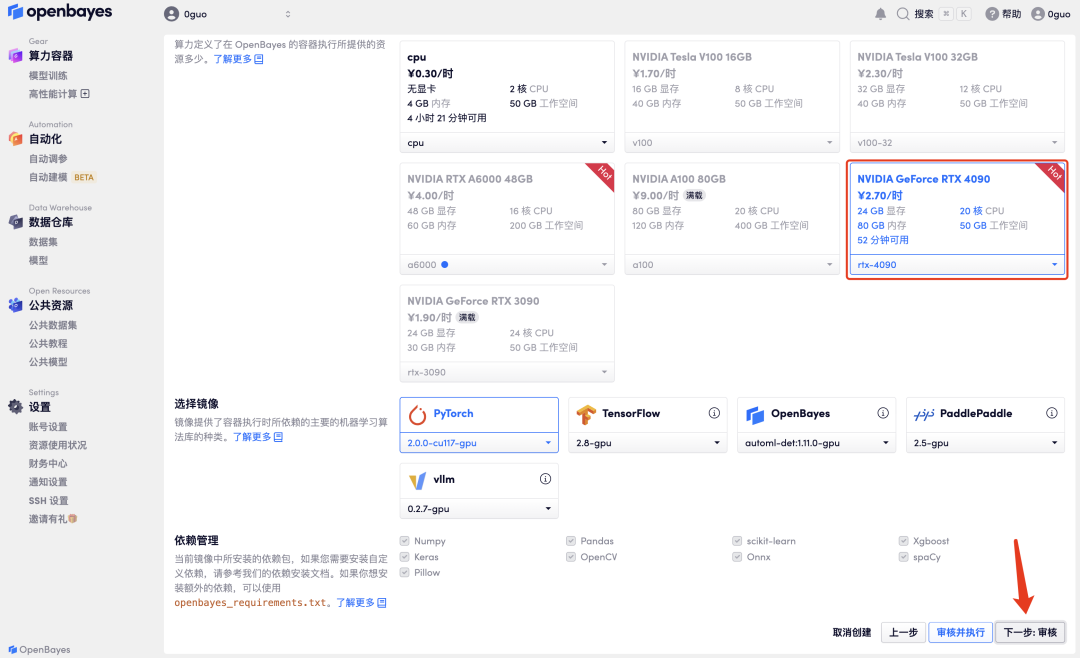Open the 设置 settings gear icon
The image size is (1080, 658).
pyautogui.click(x=14, y=407)
